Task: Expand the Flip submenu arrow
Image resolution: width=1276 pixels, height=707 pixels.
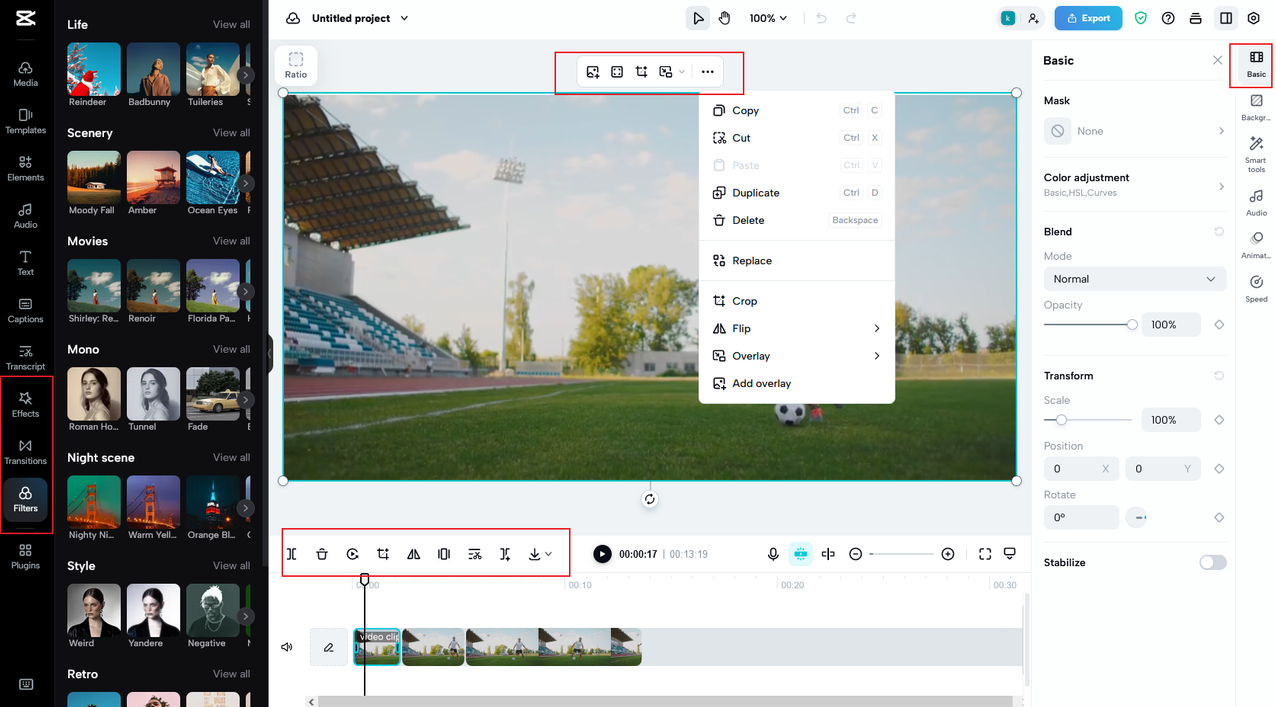Action: pos(877,328)
